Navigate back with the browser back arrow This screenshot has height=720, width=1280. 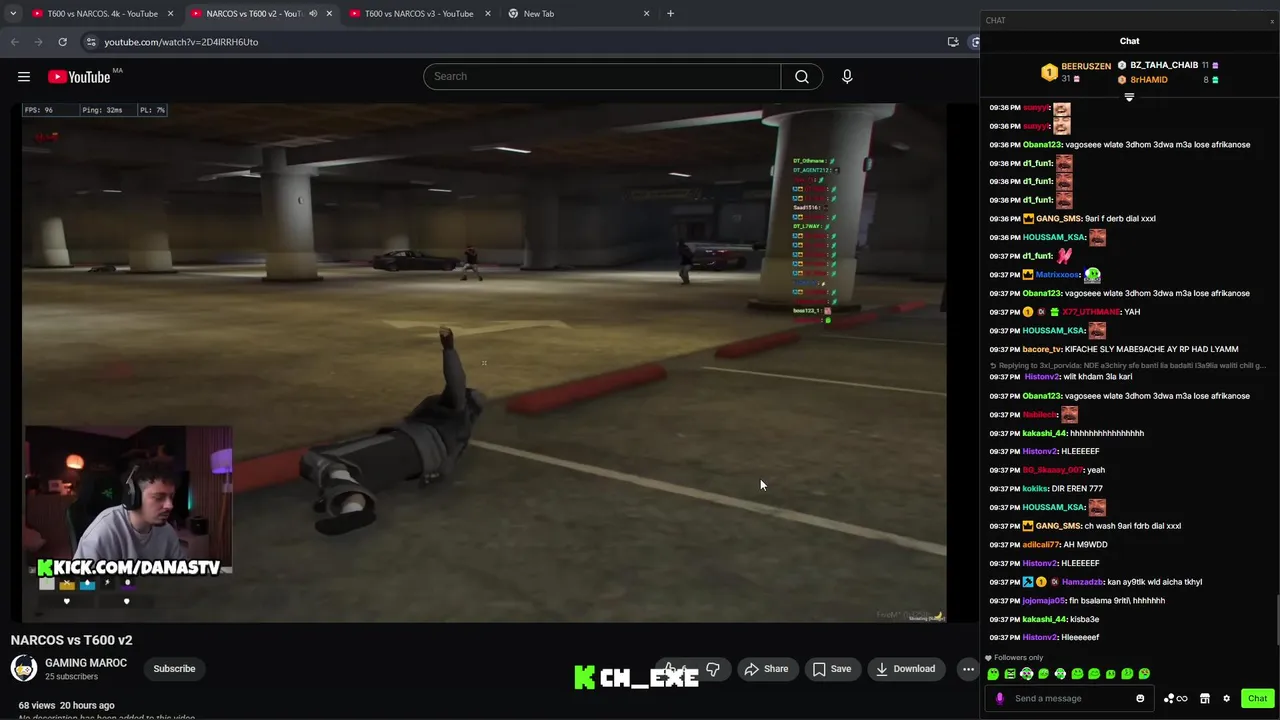14,42
